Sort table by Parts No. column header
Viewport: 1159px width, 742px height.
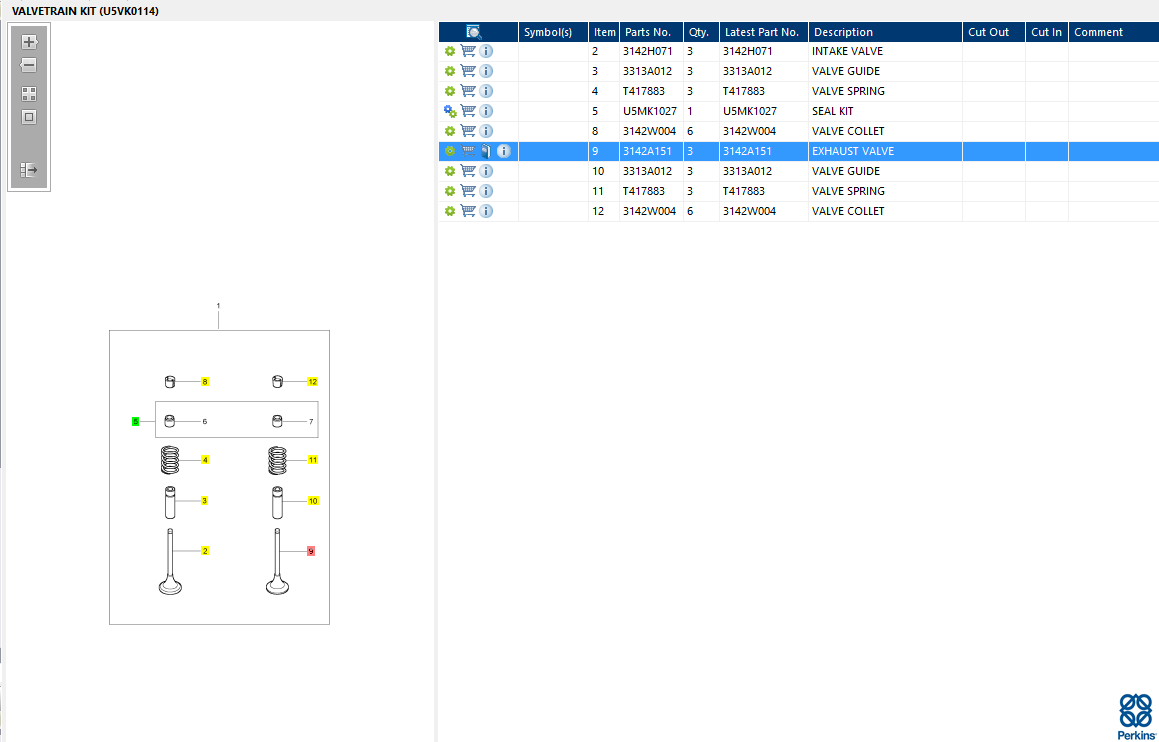coord(647,32)
